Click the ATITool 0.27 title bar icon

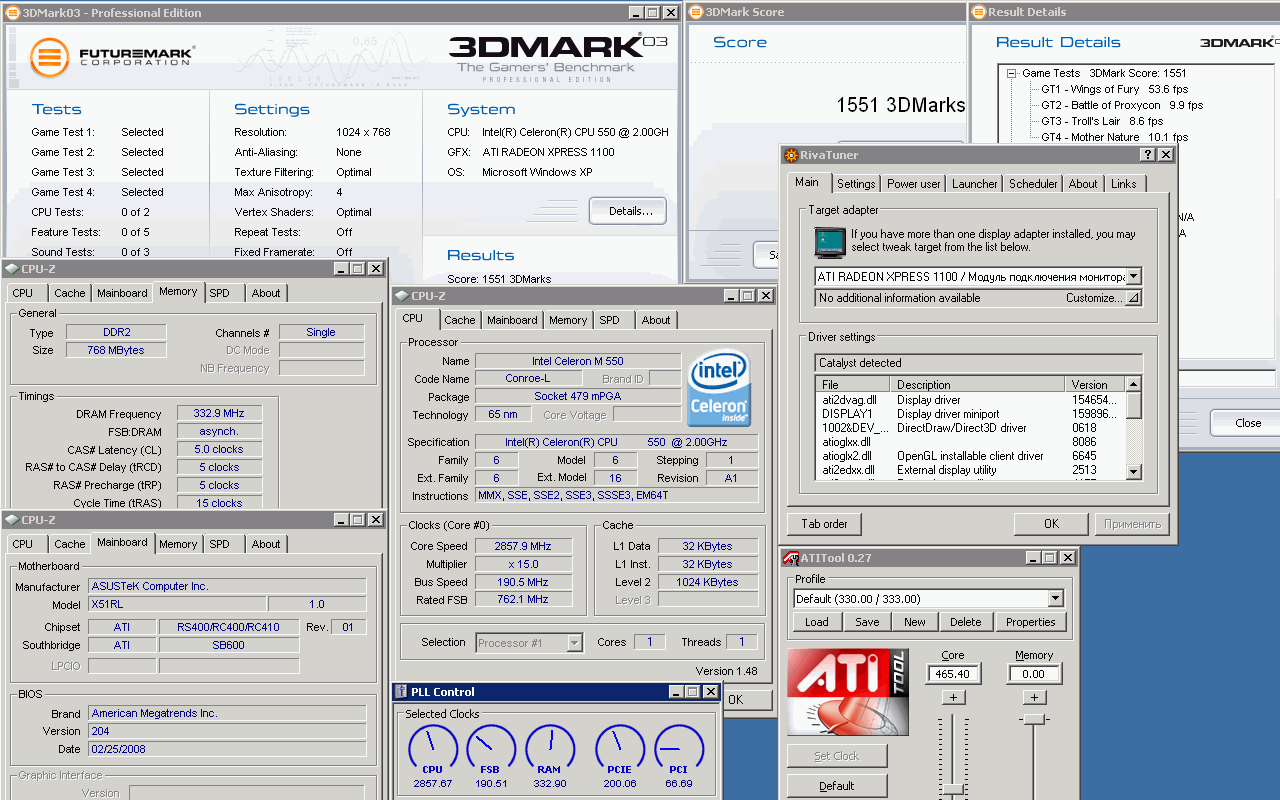click(x=791, y=558)
